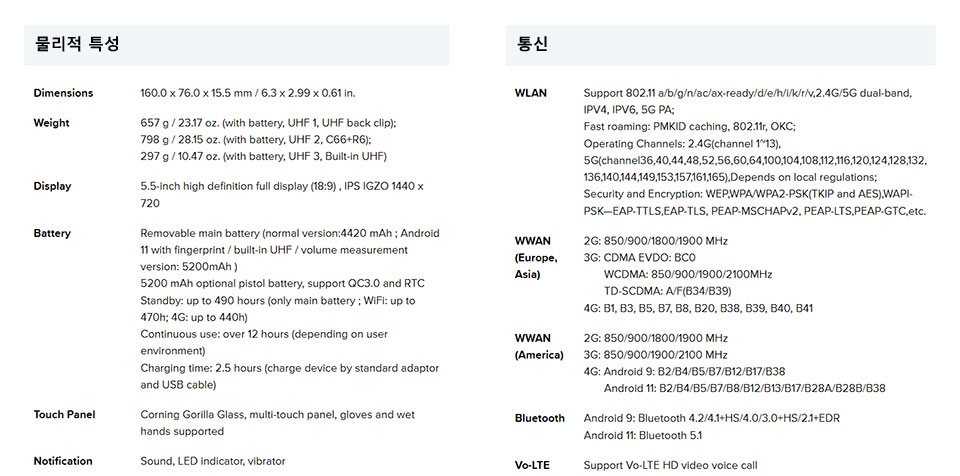Select the WLAN label
This screenshot has height=476, width=960.
coord(531,93)
